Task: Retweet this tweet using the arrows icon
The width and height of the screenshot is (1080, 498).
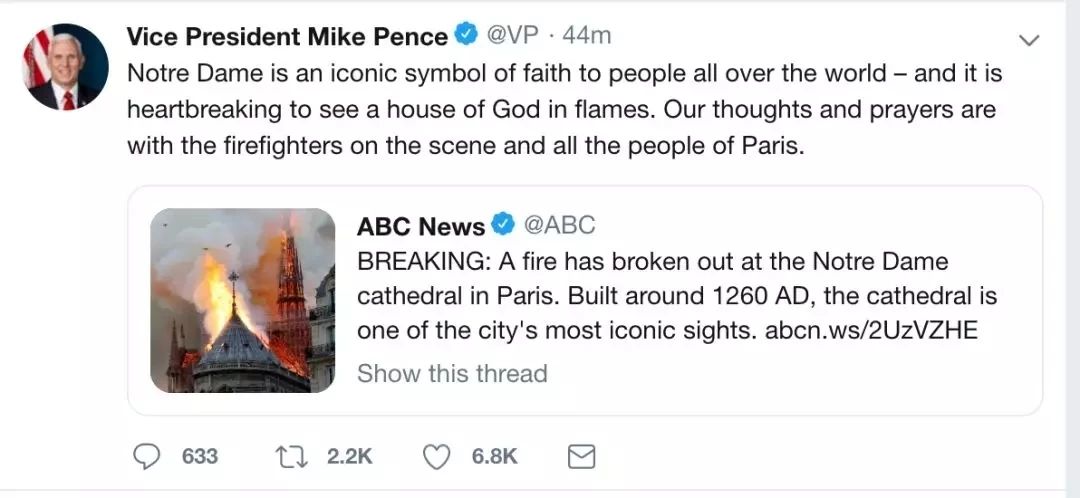Action: [290, 456]
